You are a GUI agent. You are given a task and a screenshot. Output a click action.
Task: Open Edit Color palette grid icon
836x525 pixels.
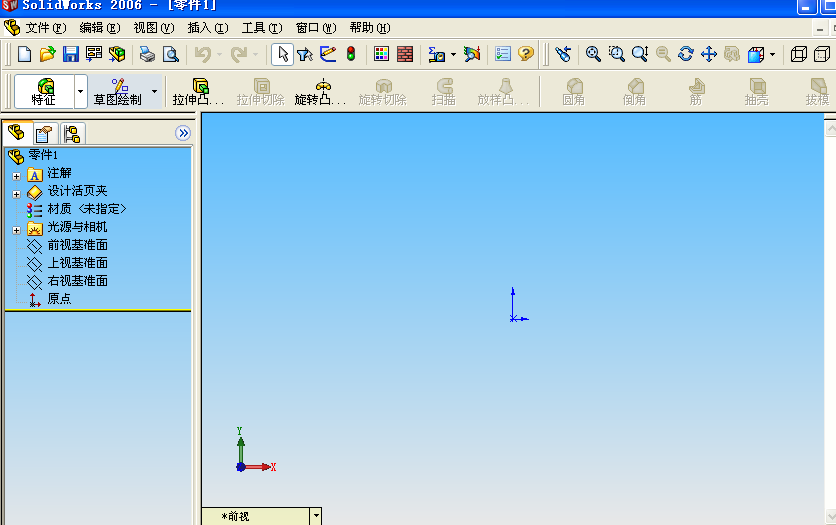tap(381, 54)
